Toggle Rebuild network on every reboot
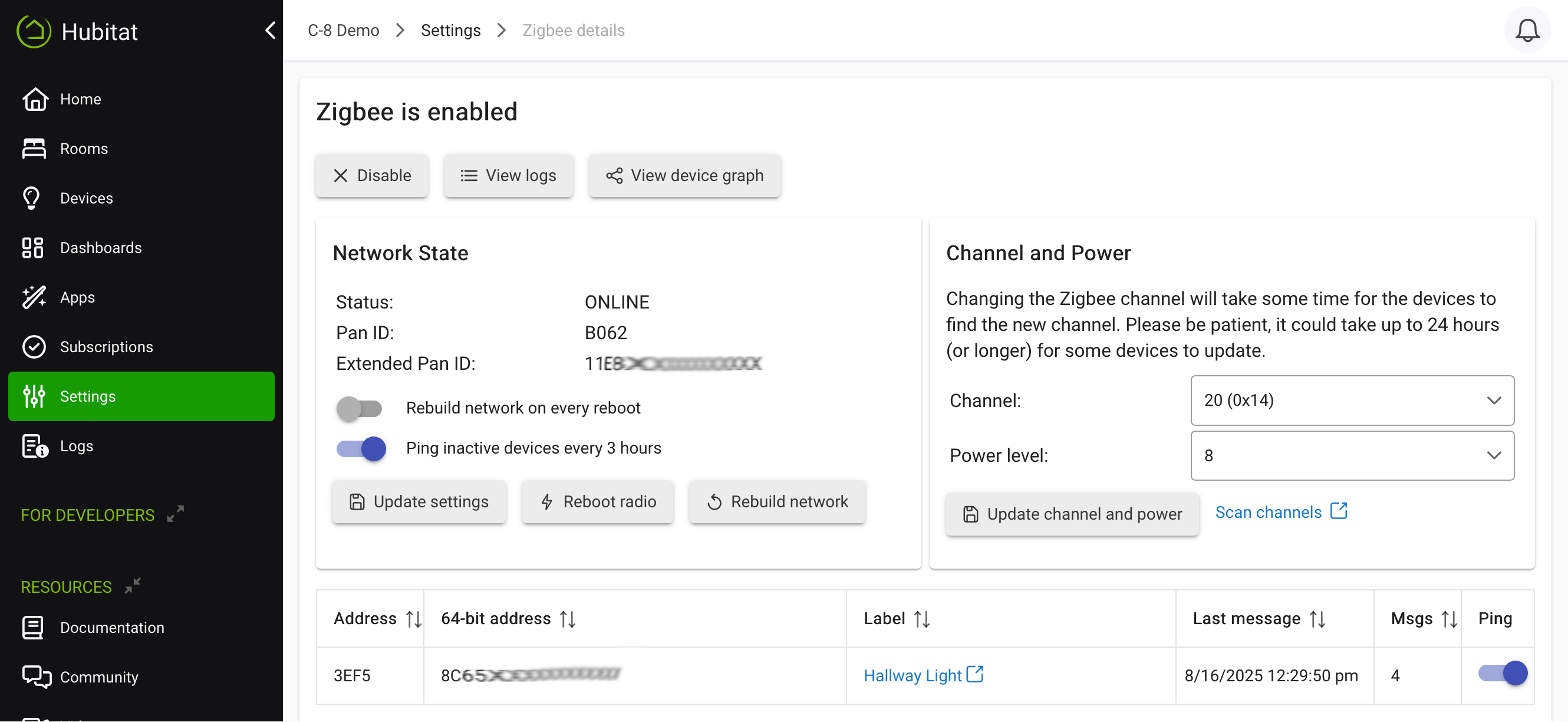This screenshot has height=722, width=1568. point(359,408)
